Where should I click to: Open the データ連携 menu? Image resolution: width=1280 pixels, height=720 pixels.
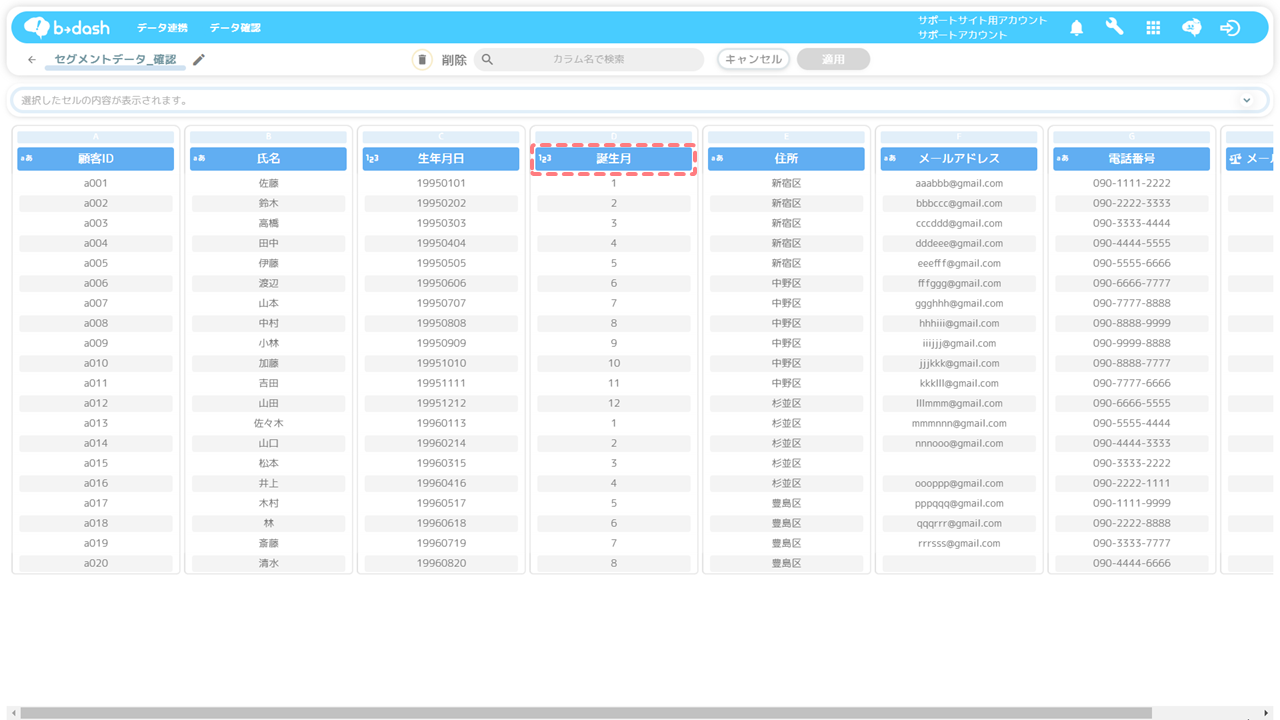pos(162,28)
